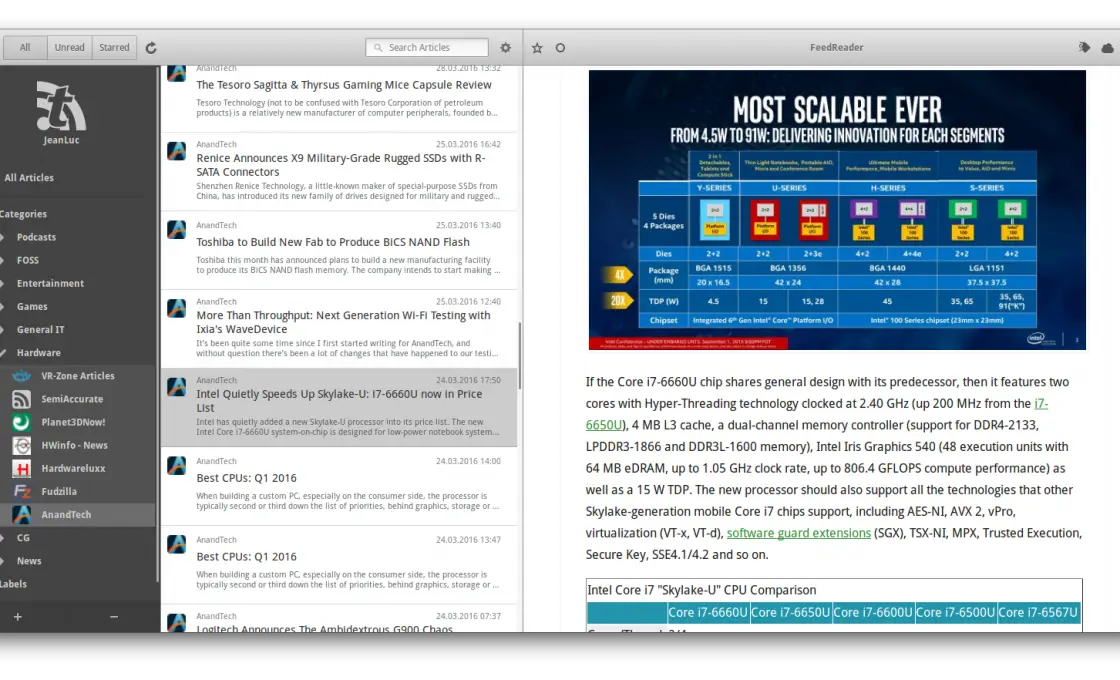Select the SemiAccurate feed icon

click(21, 399)
